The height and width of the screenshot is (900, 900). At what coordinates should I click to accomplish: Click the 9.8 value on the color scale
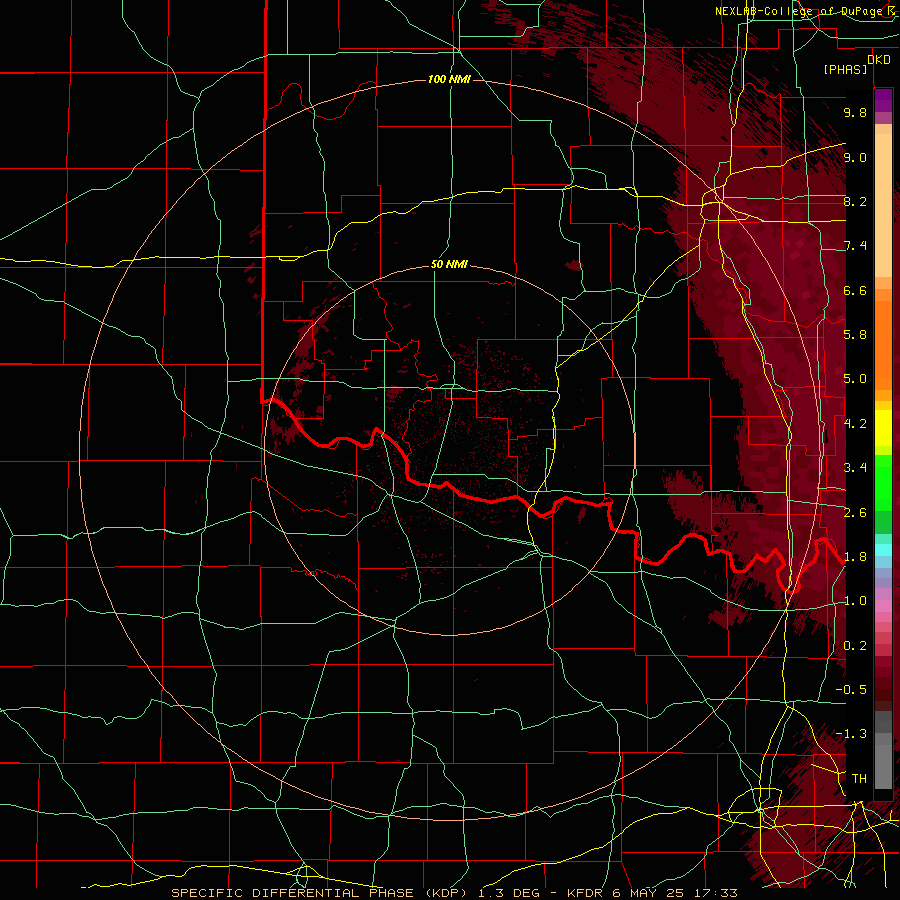point(855,112)
